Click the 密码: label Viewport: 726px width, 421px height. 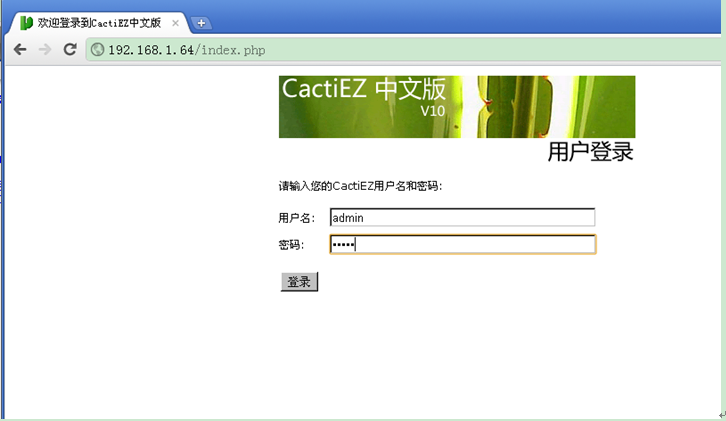click(x=291, y=245)
